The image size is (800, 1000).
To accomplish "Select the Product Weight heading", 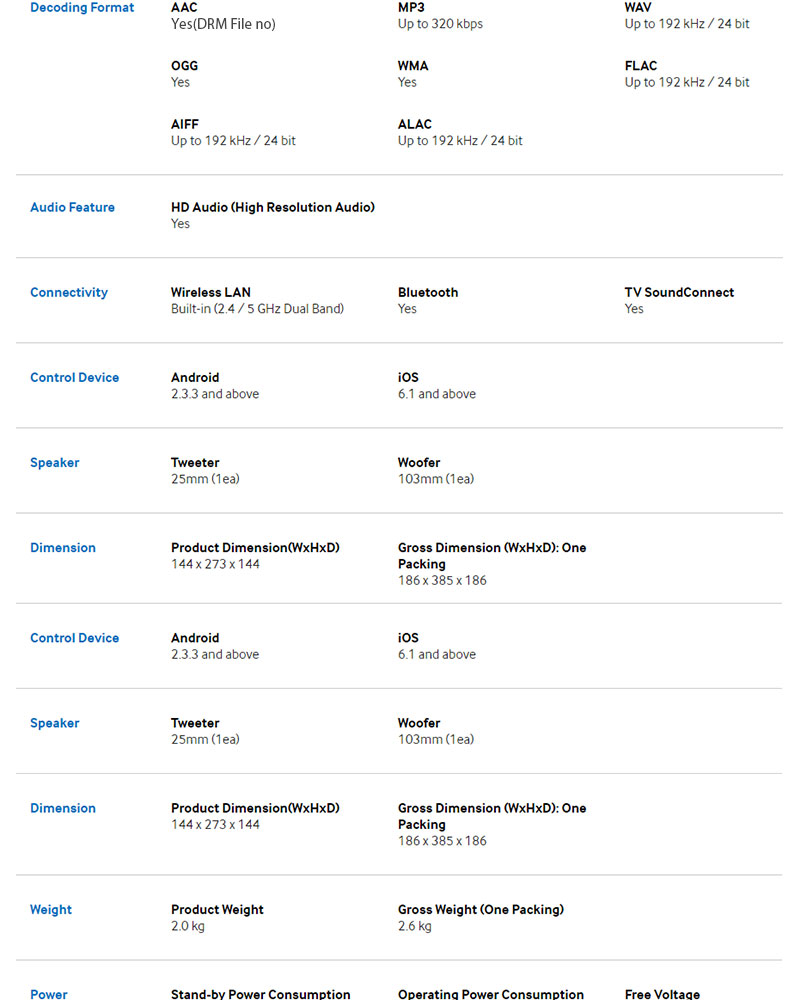I will (217, 910).
